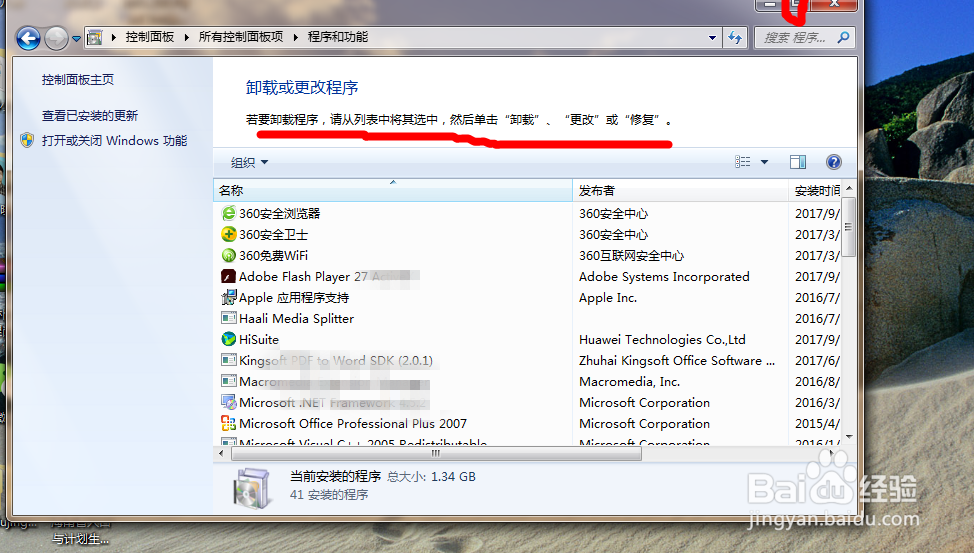This screenshot has height=553, width=974.
Task: Open 打开或关闭 Windows 功能 link
Action: coord(114,140)
